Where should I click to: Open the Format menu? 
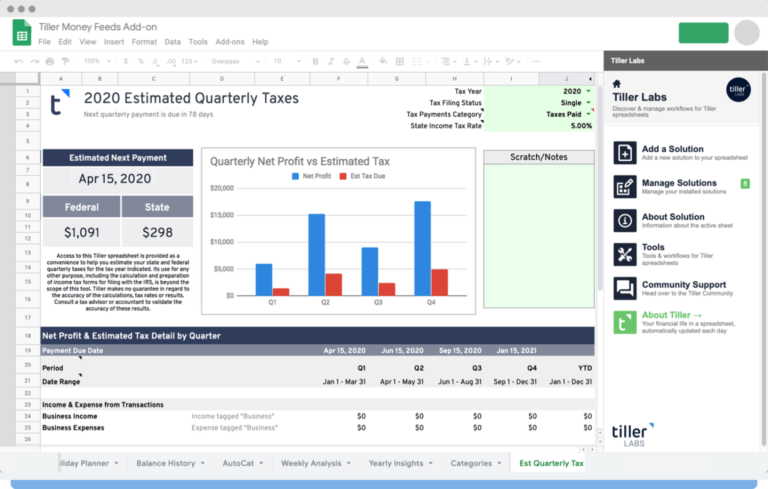[144, 42]
